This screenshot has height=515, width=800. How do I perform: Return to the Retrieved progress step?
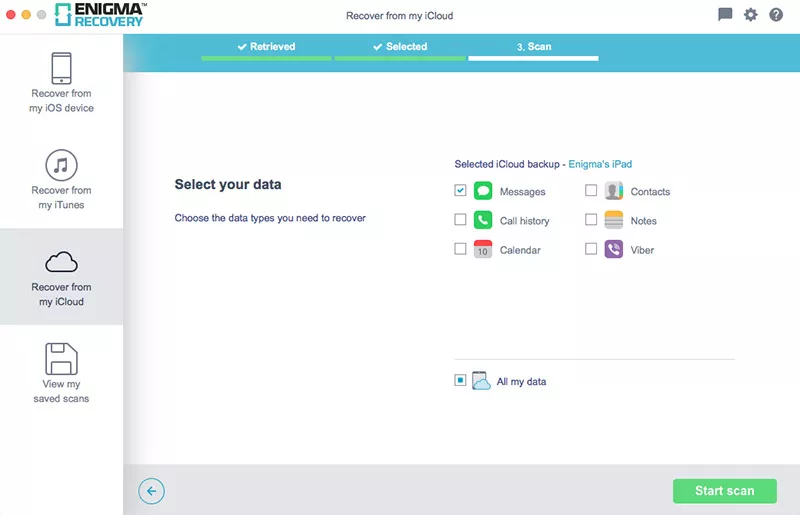click(x=266, y=47)
